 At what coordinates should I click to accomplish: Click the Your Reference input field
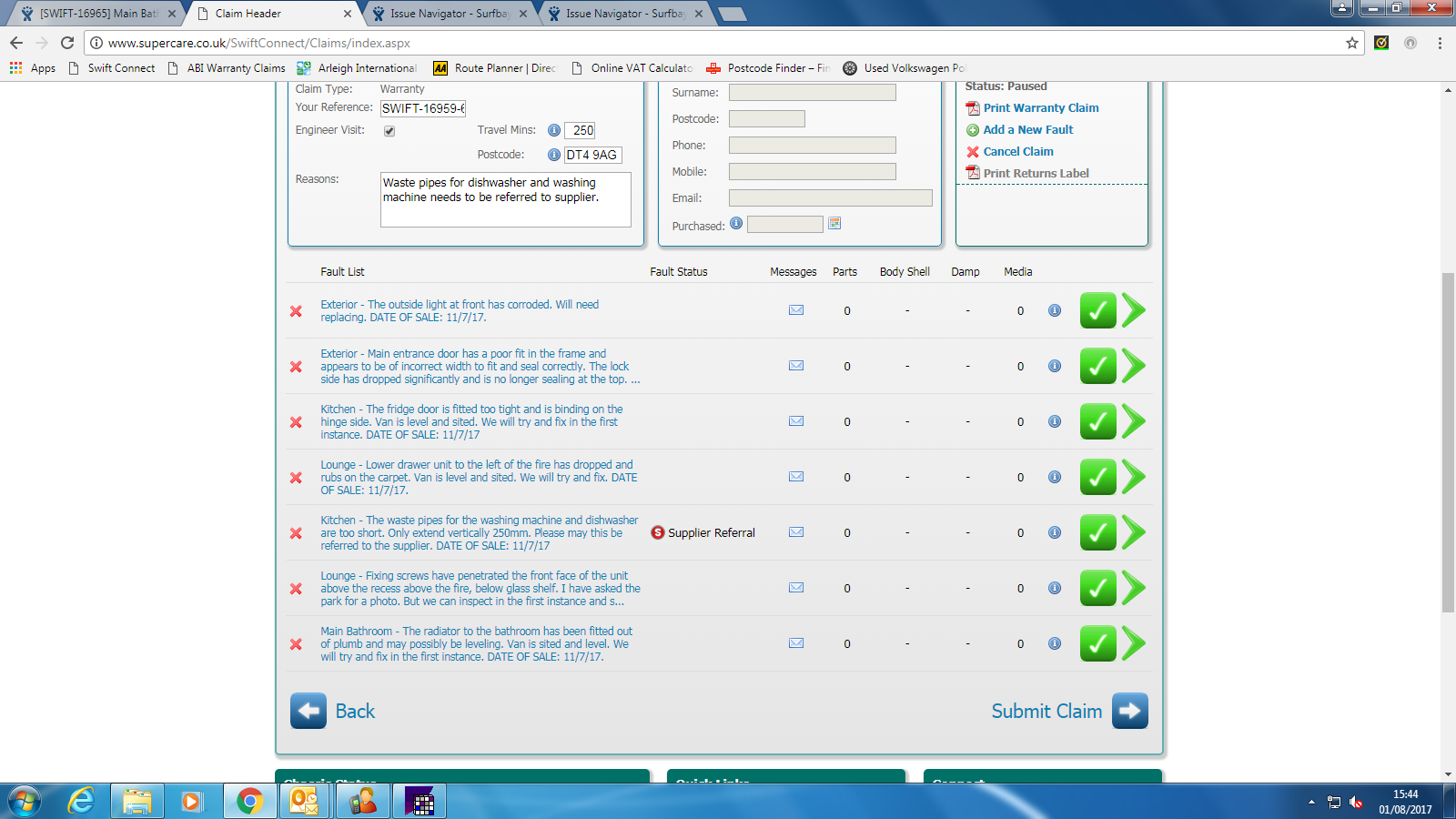coord(423,108)
